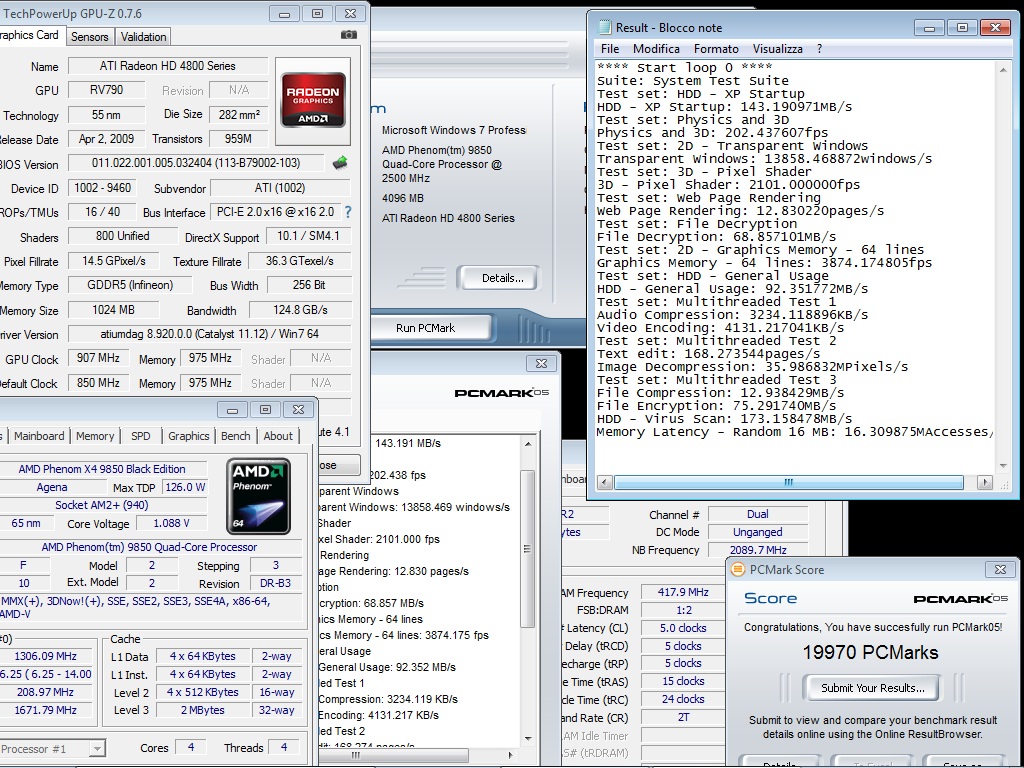The height and width of the screenshot is (768, 1024).
Task: Click Submit Your Results... button
Action: pyautogui.click(x=872, y=688)
